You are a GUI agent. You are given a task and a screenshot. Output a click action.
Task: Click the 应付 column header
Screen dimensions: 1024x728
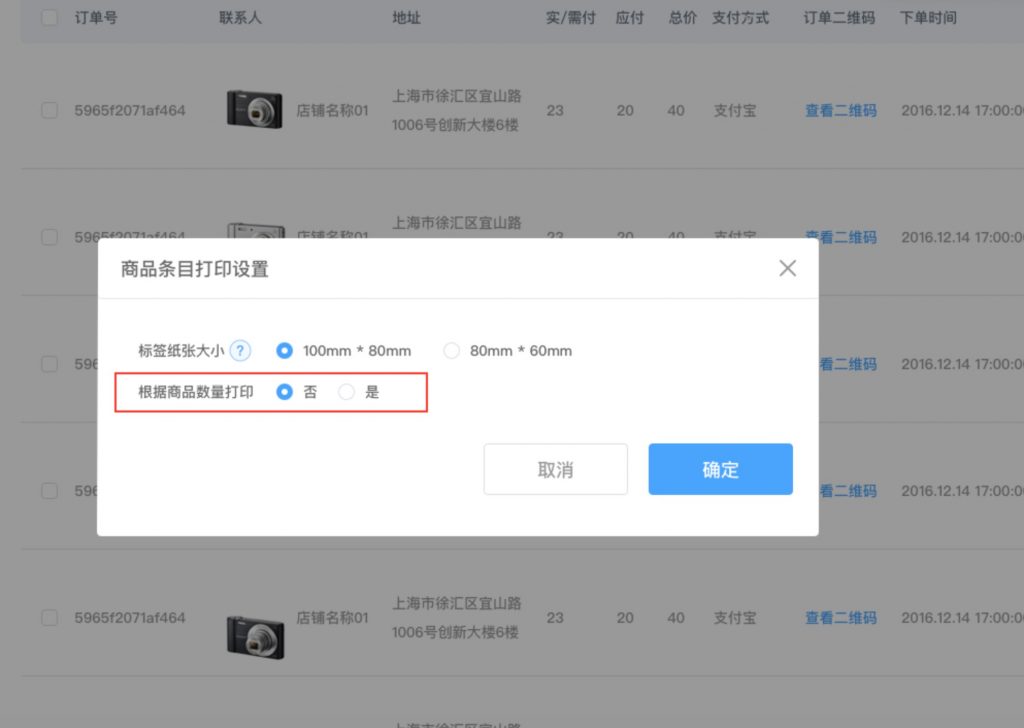pos(630,18)
